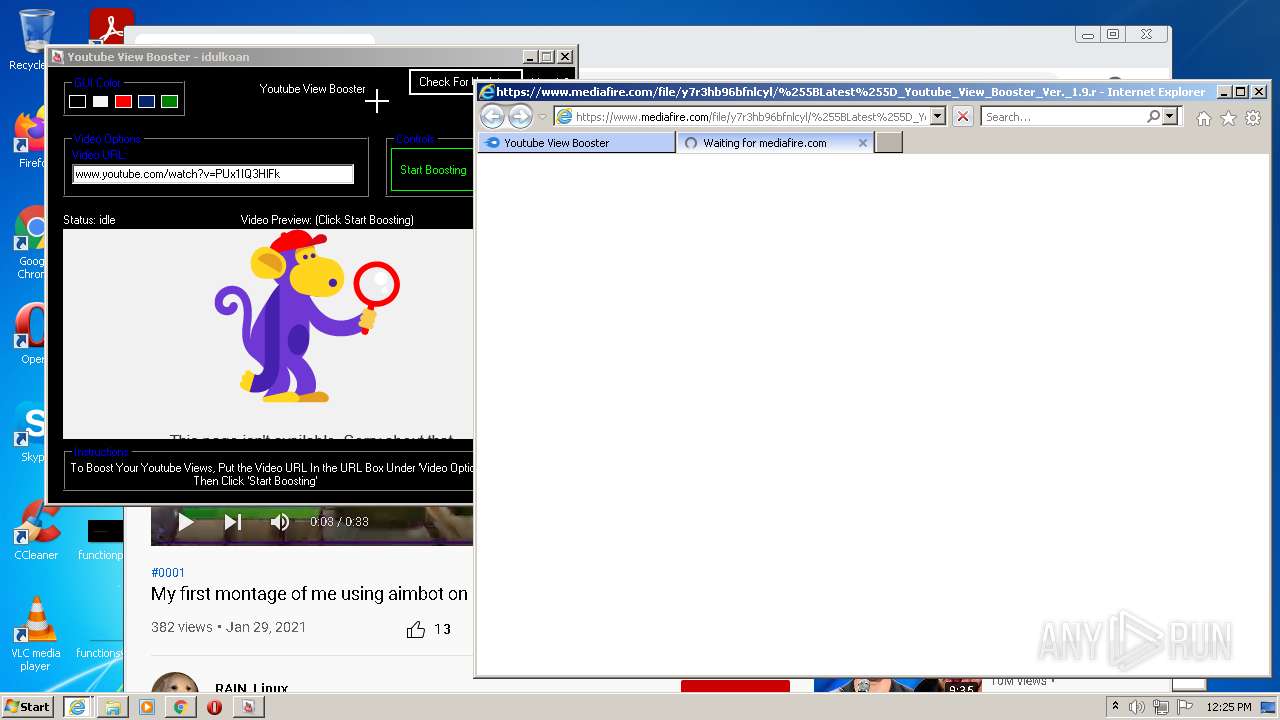The image size is (1280, 720).
Task: Click the 12:25 PM clock
Action: point(1229,707)
